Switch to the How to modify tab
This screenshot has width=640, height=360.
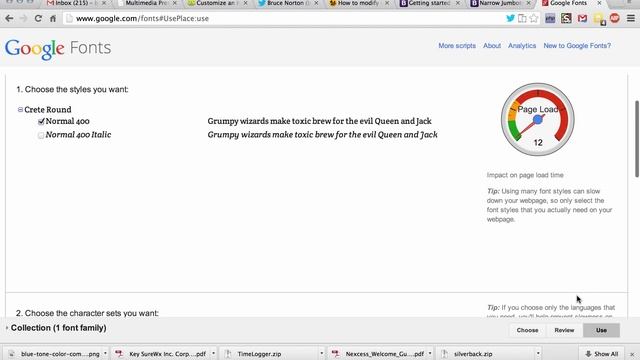pos(358,3)
